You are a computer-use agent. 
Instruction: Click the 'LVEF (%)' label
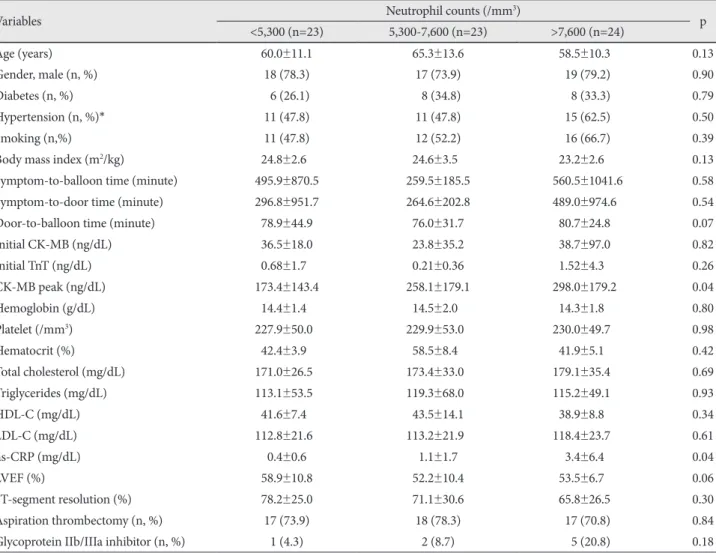(22, 478)
